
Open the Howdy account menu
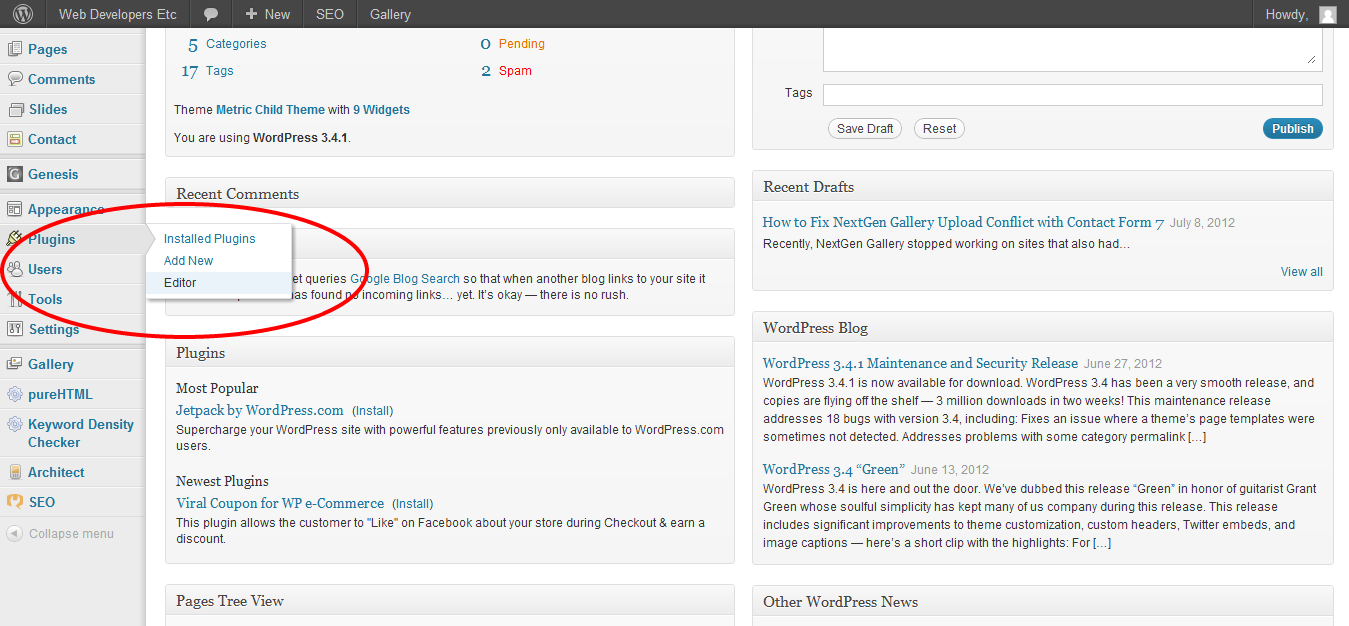1300,14
